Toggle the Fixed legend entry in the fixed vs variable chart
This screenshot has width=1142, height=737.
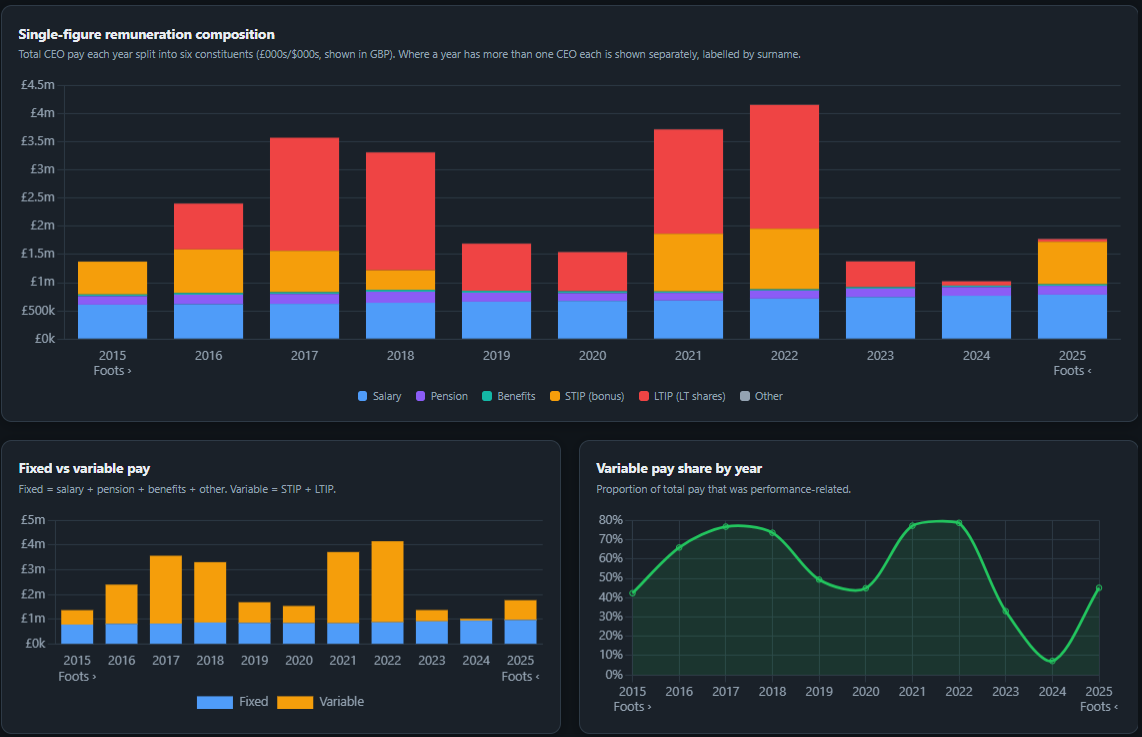coord(232,702)
